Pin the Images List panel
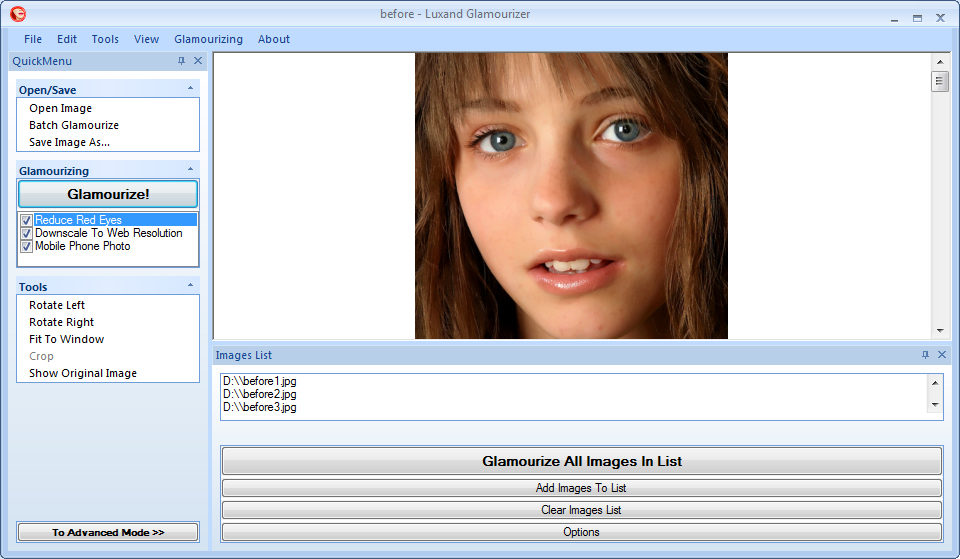 coord(925,355)
